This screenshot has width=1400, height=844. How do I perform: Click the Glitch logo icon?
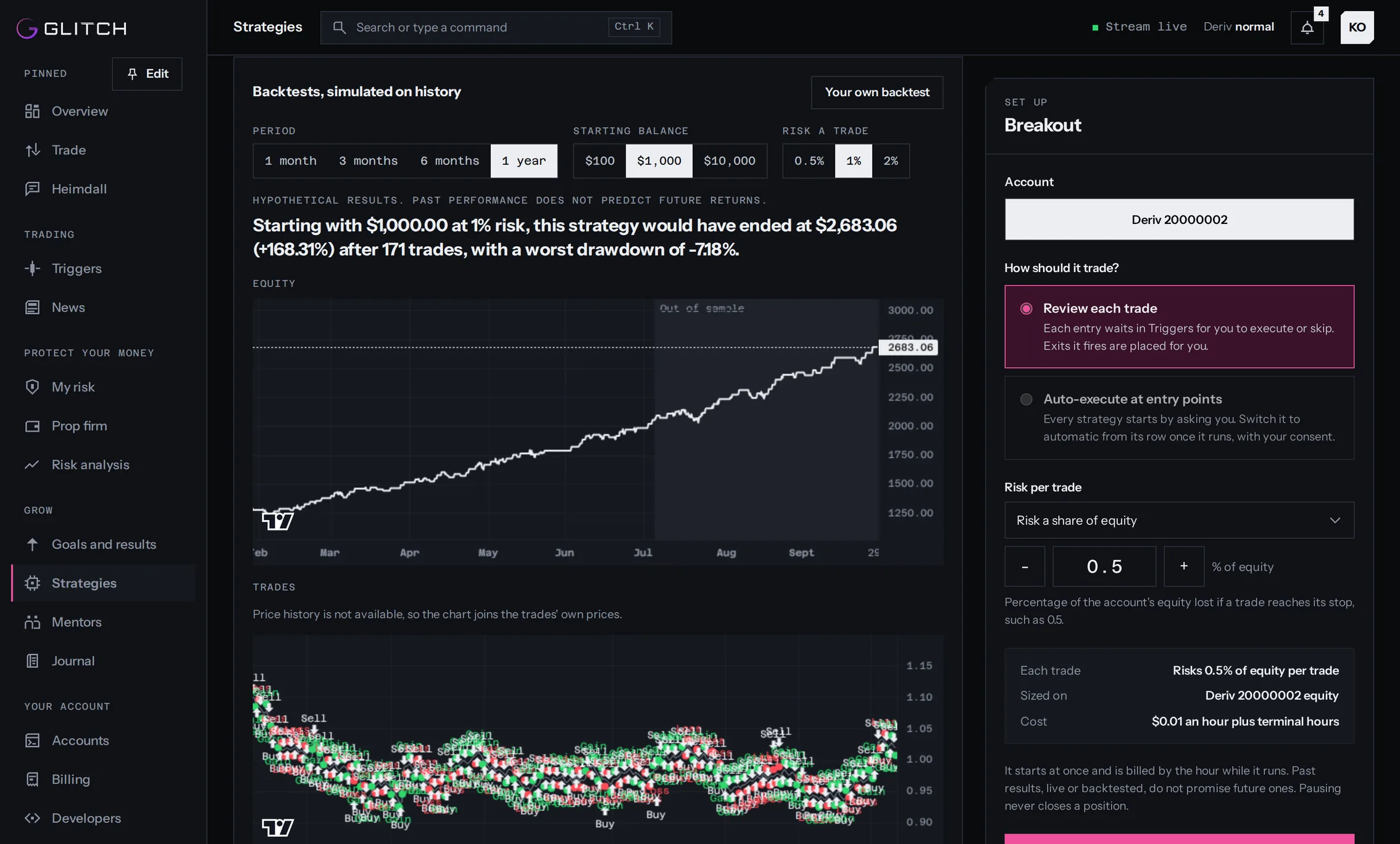point(27,28)
